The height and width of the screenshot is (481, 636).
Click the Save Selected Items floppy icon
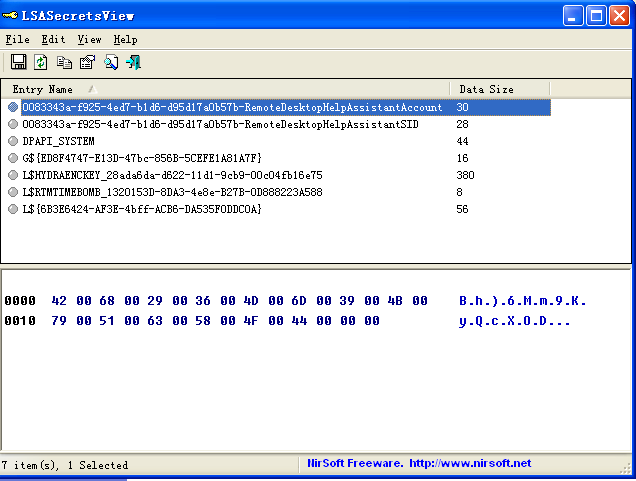(x=18, y=62)
